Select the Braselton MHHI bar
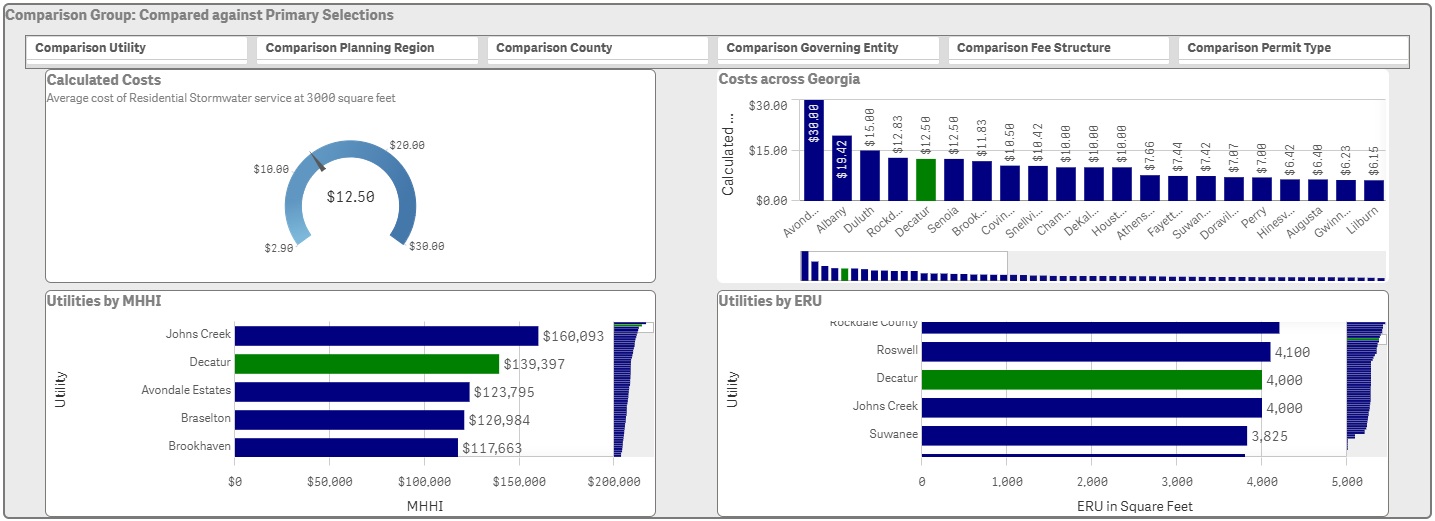The image size is (1435, 521). (349, 419)
